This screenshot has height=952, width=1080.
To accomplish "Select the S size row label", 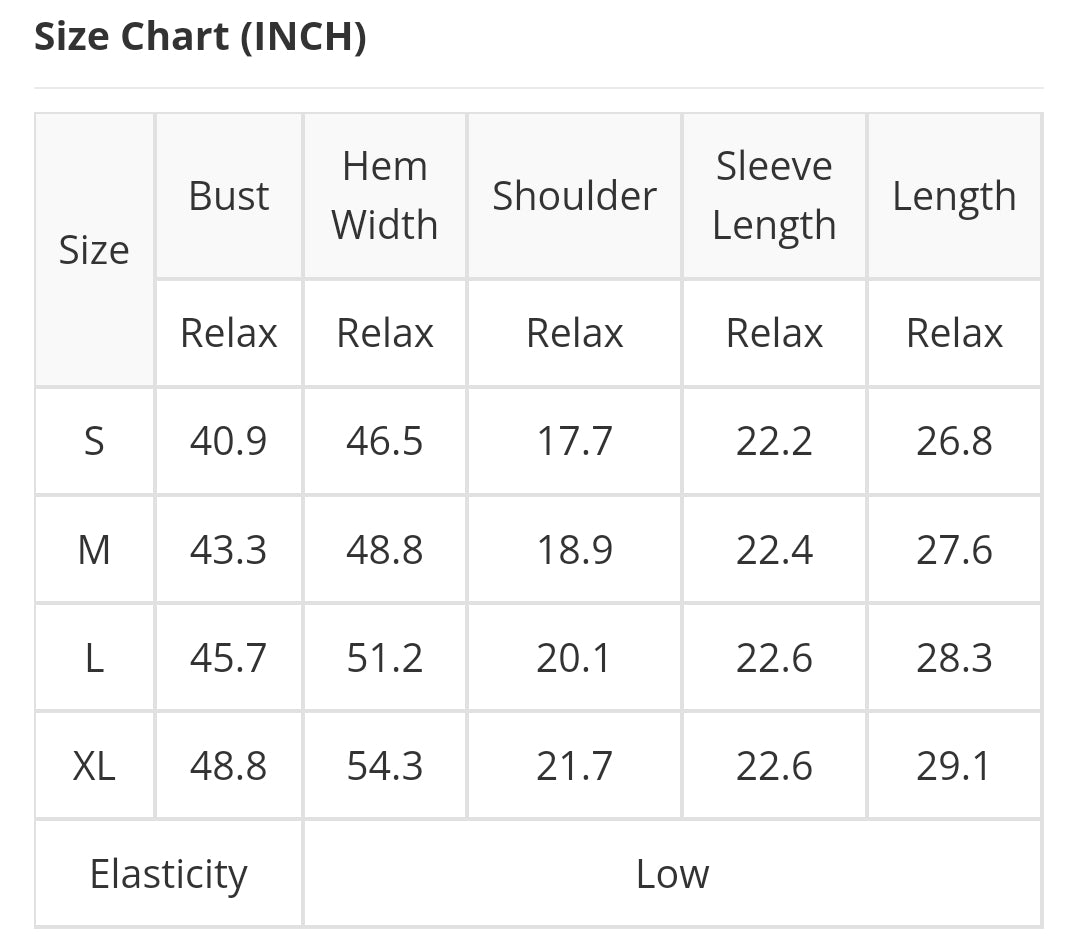I will tap(94, 441).
